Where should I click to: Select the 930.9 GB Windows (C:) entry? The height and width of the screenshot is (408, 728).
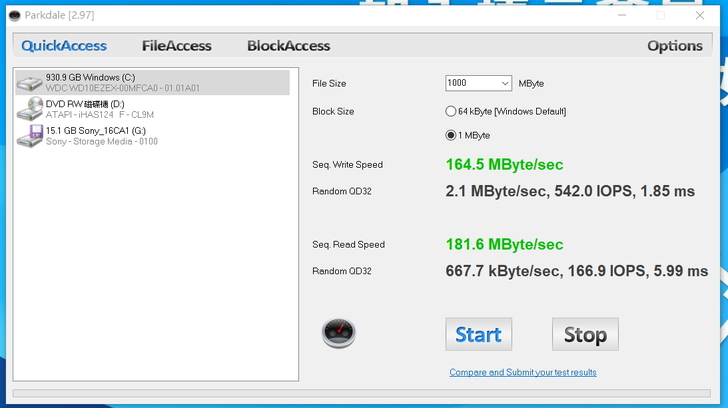(x=152, y=83)
